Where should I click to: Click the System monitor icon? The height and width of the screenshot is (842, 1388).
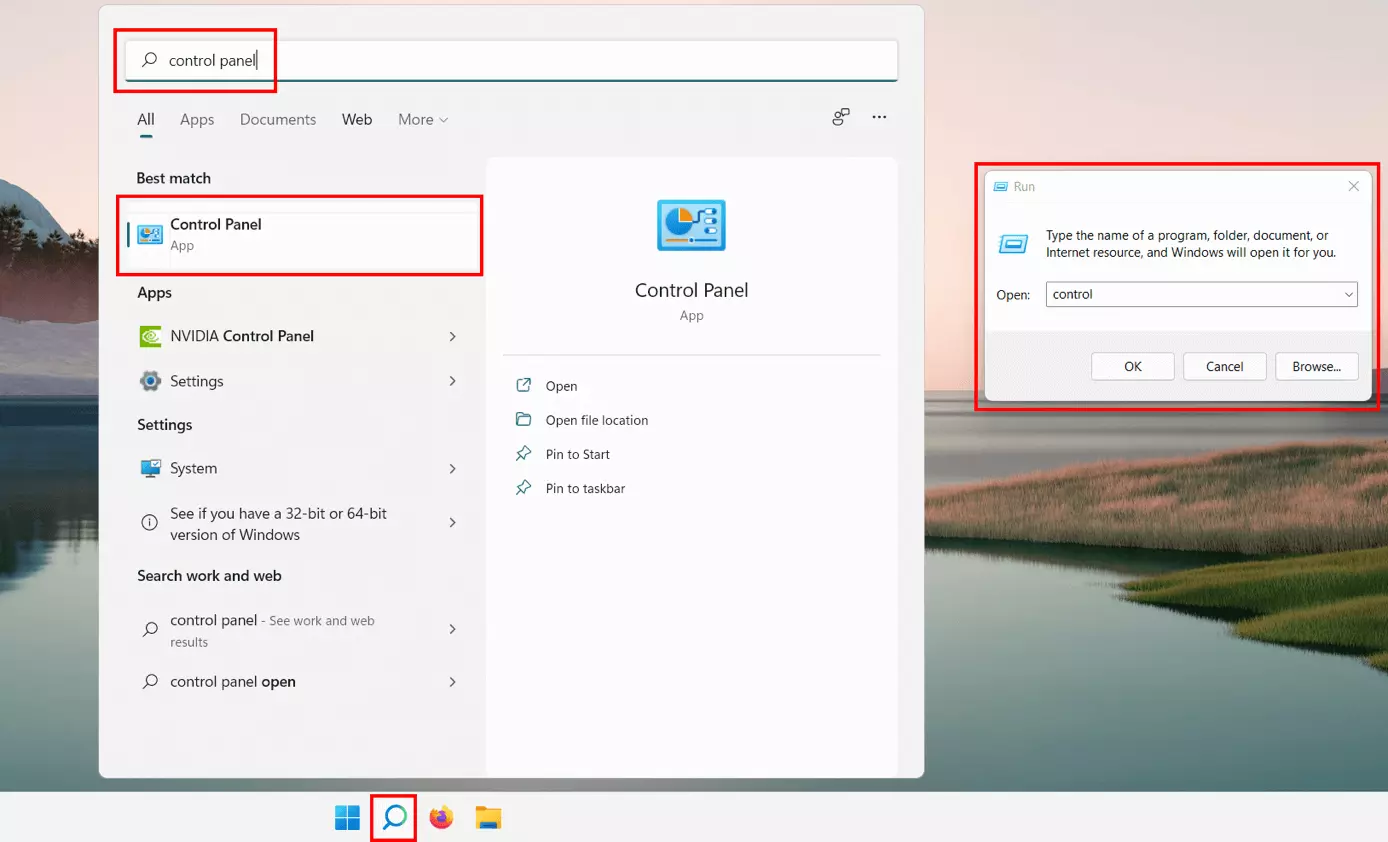click(x=150, y=468)
